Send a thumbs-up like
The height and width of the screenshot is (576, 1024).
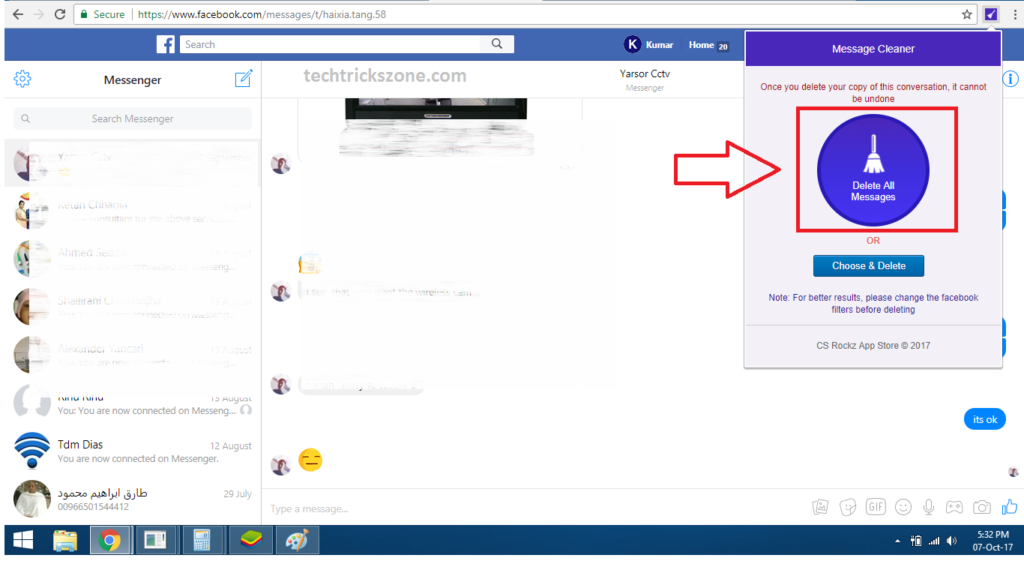(x=1009, y=506)
